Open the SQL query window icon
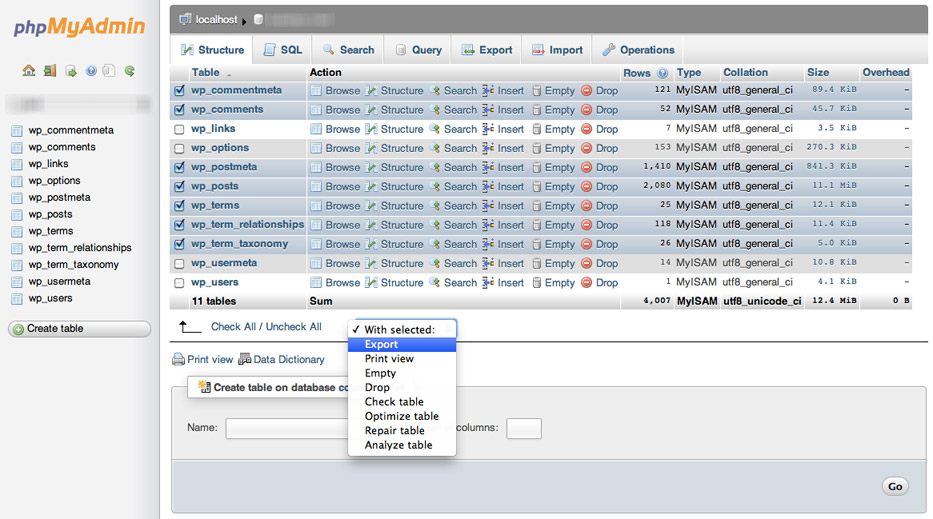 (71, 71)
